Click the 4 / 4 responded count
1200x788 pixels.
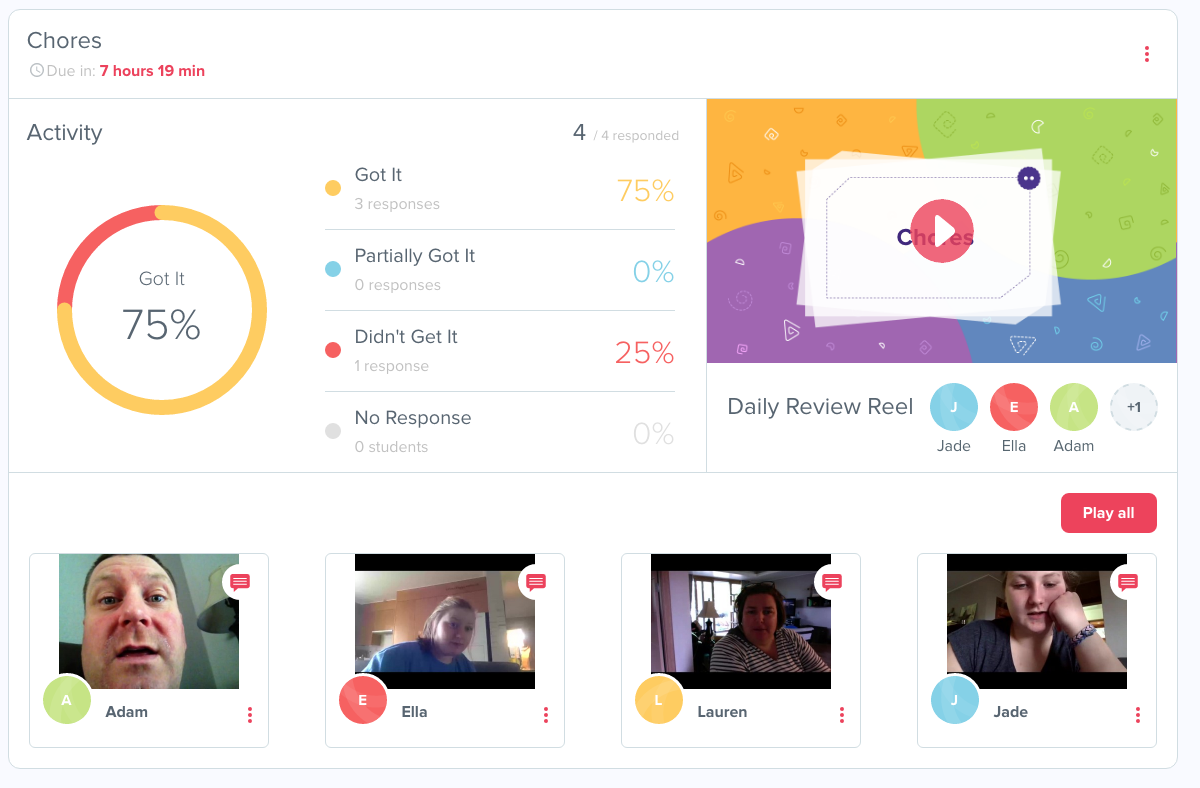(626, 133)
